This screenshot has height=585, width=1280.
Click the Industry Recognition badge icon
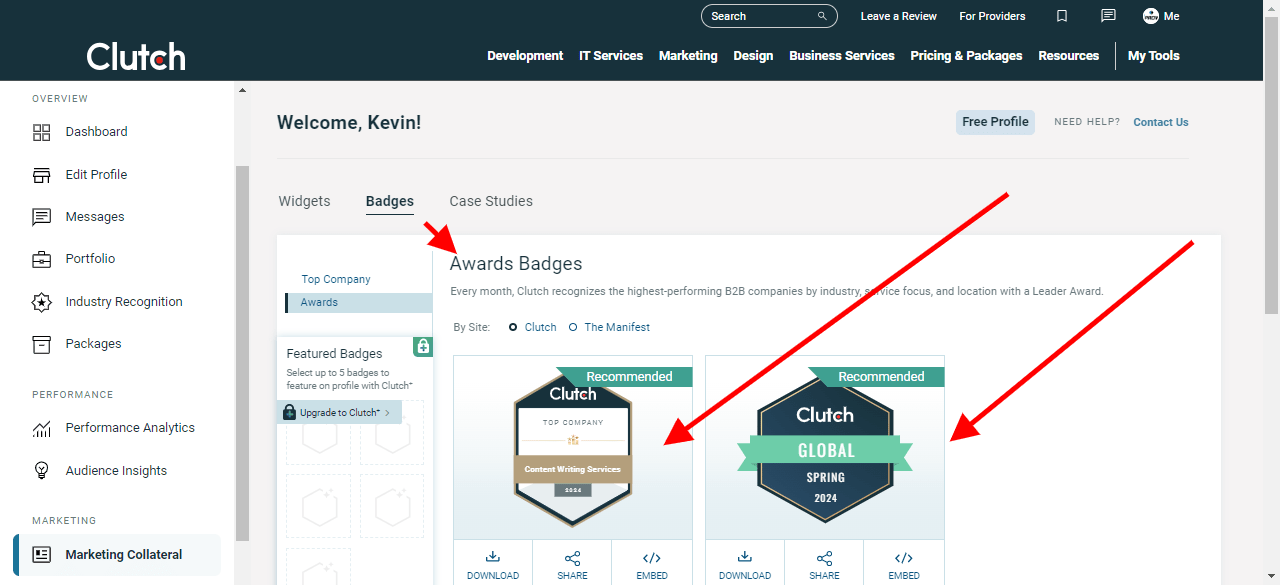point(42,302)
